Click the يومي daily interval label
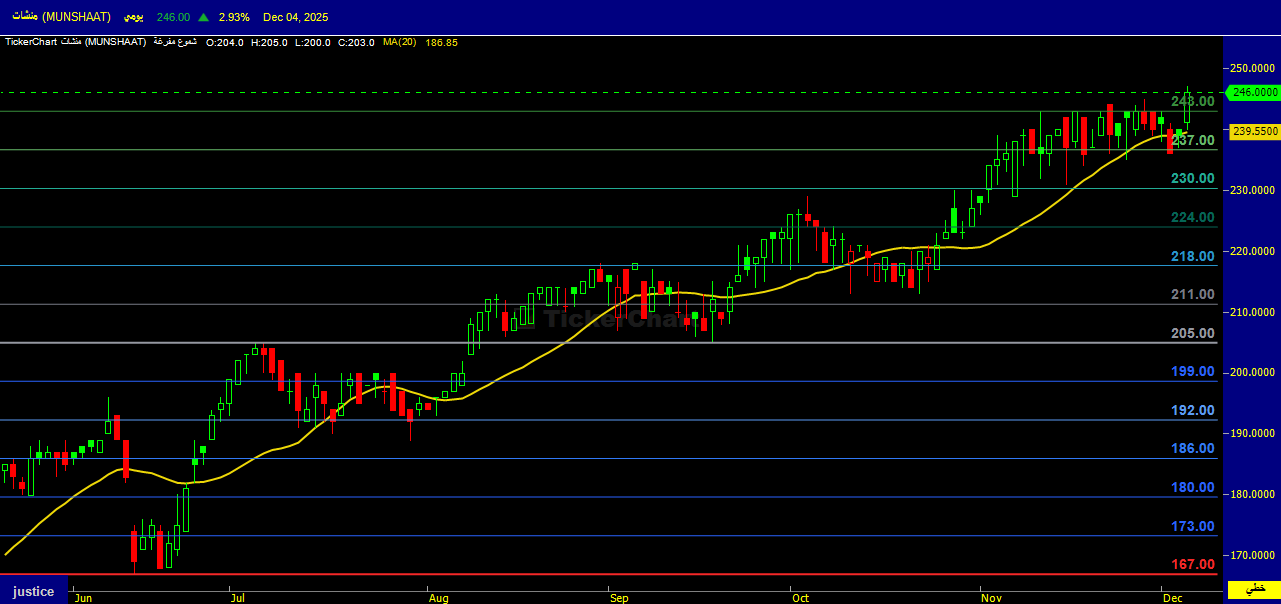The image size is (1281, 604). pos(131,17)
